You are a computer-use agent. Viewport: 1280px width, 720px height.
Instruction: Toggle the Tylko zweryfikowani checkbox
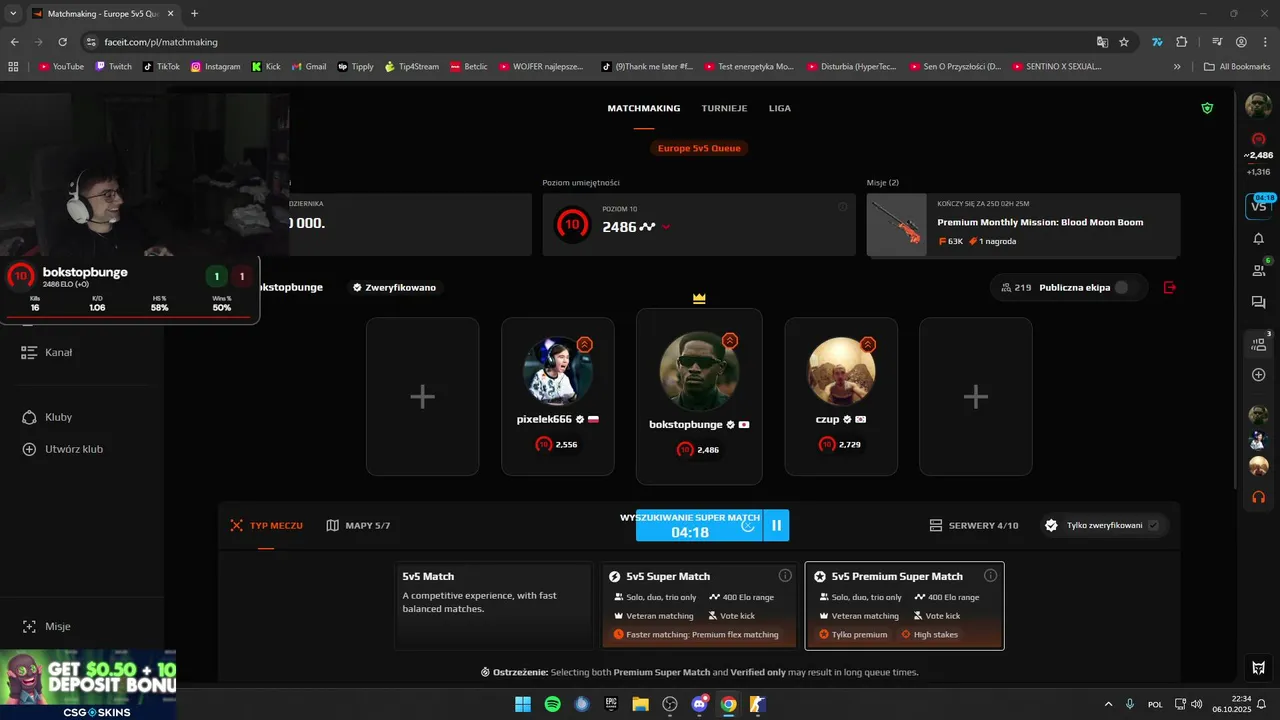tap(1153, 525)
